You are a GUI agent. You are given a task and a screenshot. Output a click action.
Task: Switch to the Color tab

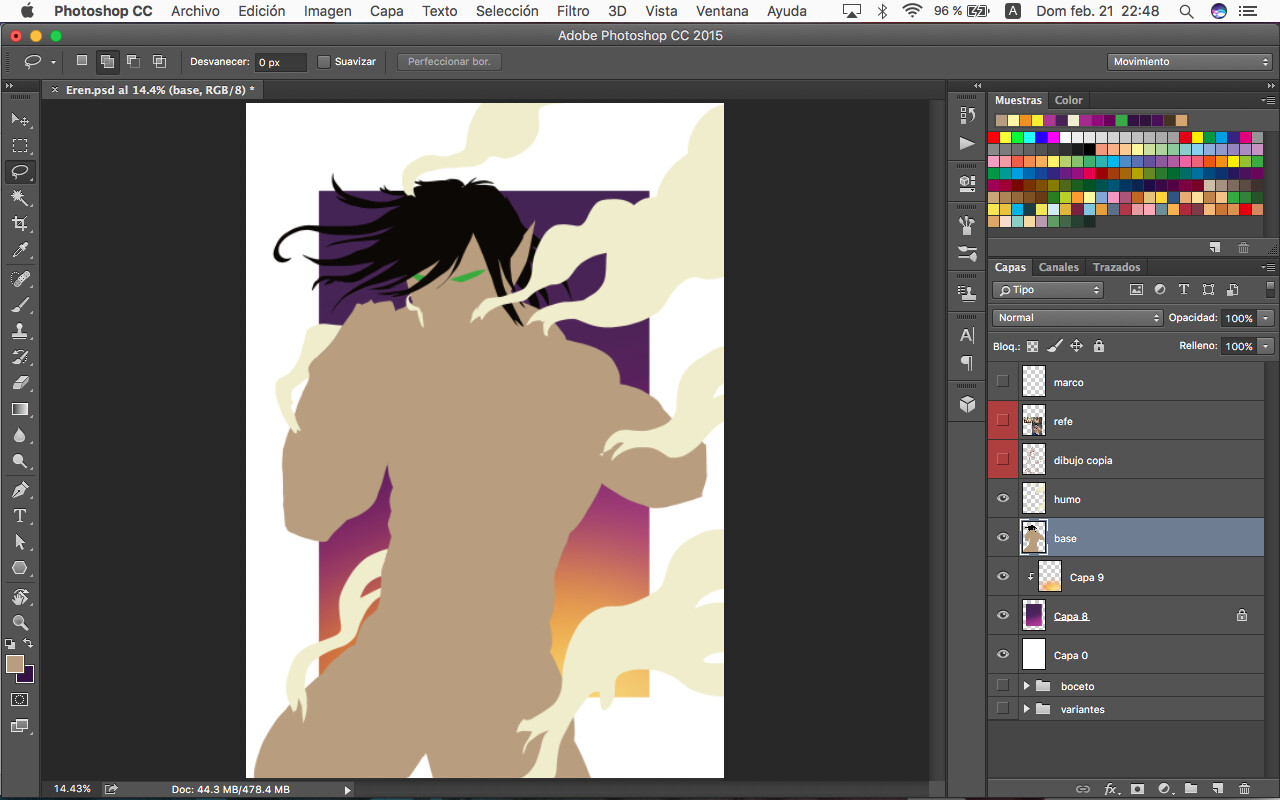pos(1068,100)
